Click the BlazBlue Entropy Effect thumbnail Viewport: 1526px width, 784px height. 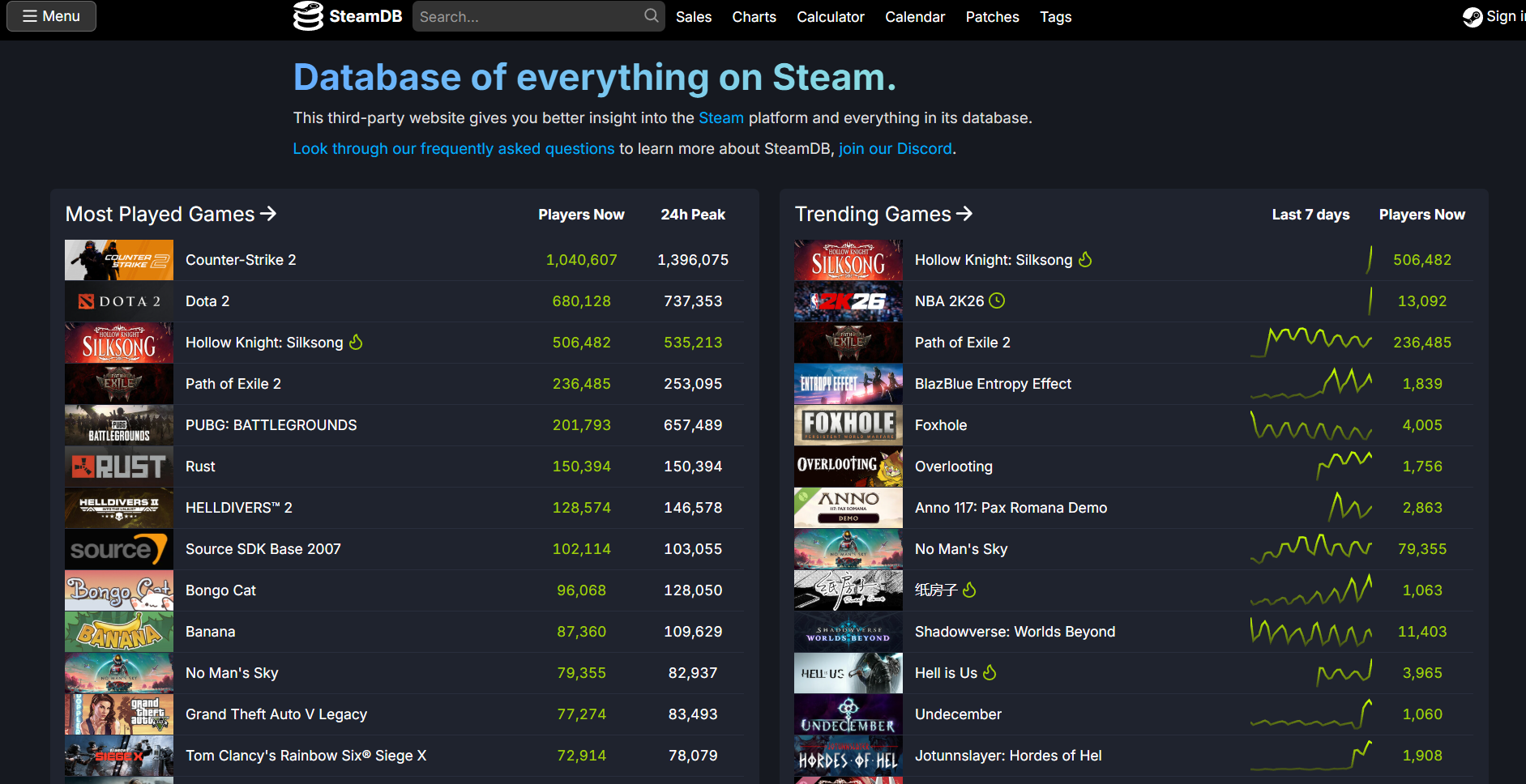click(848, 384)
